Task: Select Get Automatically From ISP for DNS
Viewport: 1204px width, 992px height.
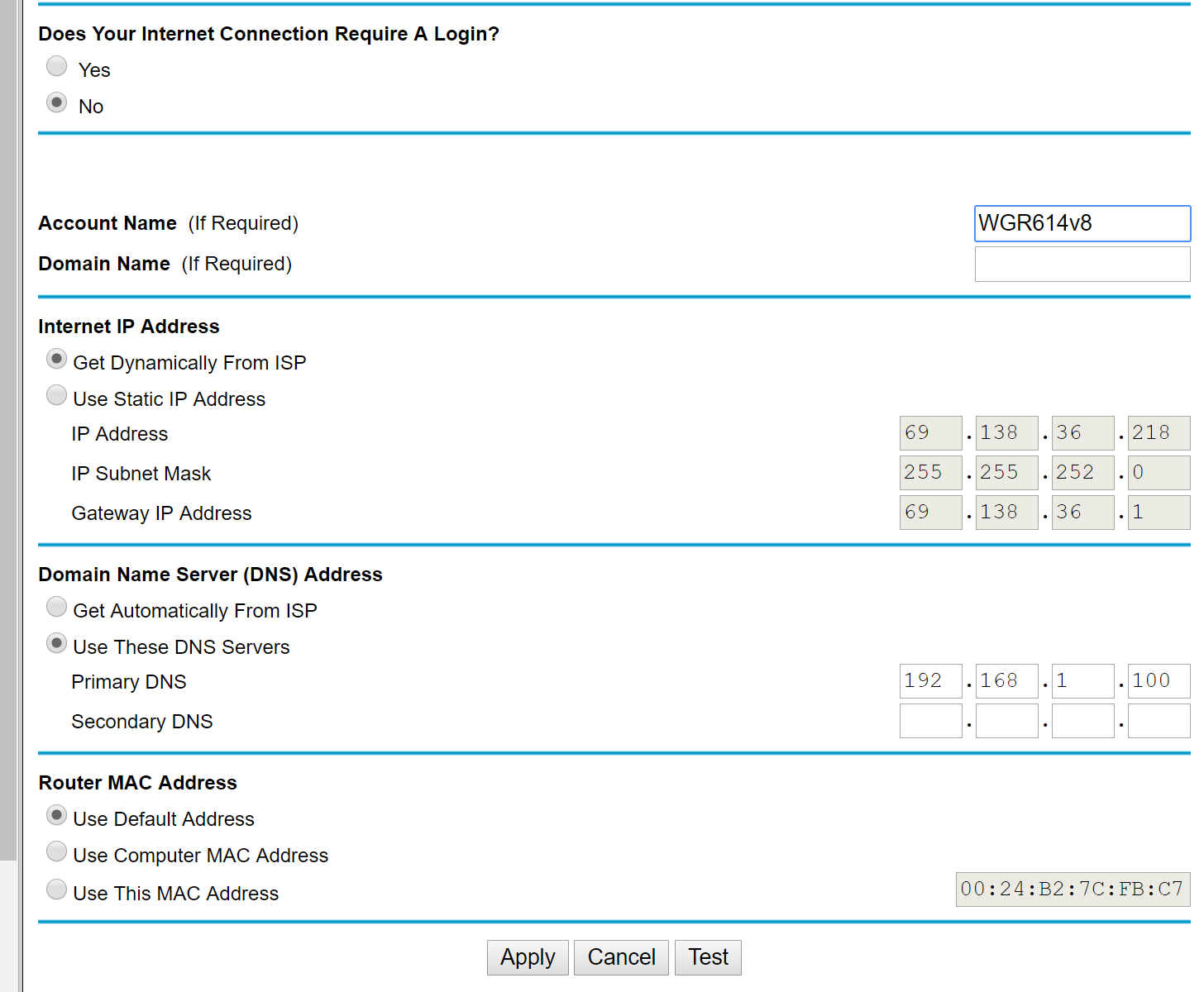Action: click(56, 607)
